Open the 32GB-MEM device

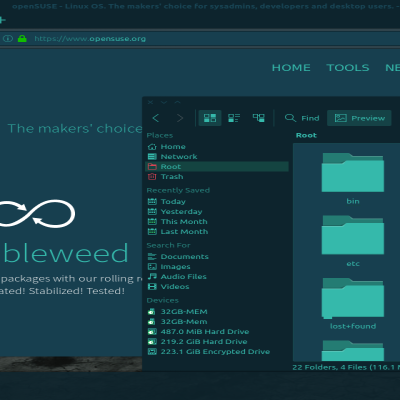click(217, 312)
